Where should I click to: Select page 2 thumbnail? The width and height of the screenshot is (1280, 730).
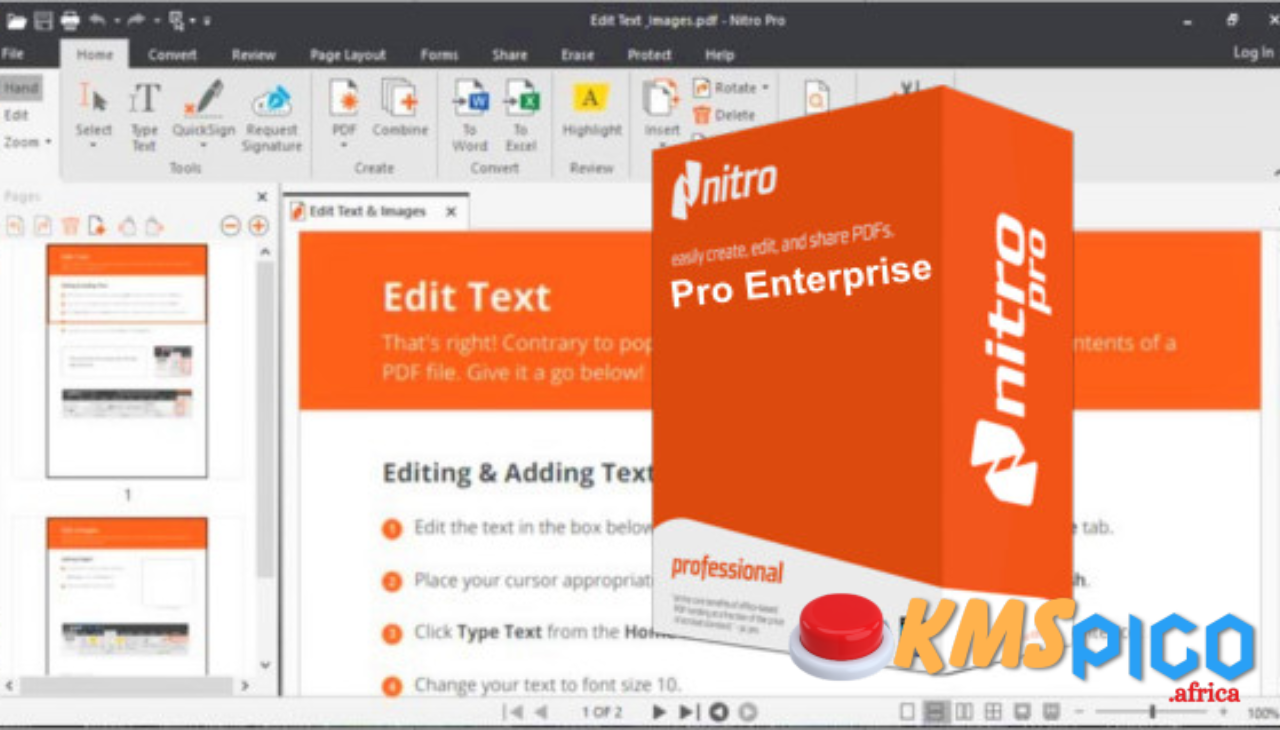click(x=127, y=596)
